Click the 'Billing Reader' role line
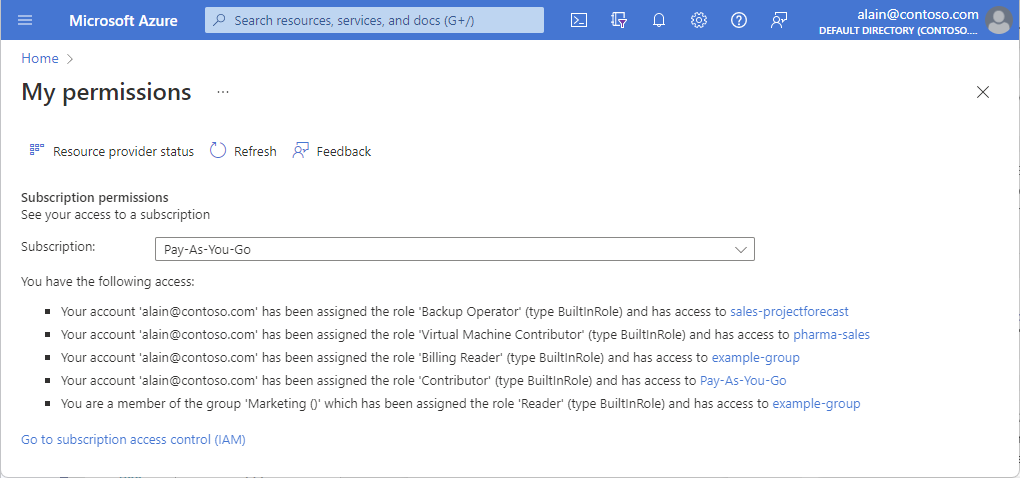Screen dimensions: 1020x478 [430, 358]
